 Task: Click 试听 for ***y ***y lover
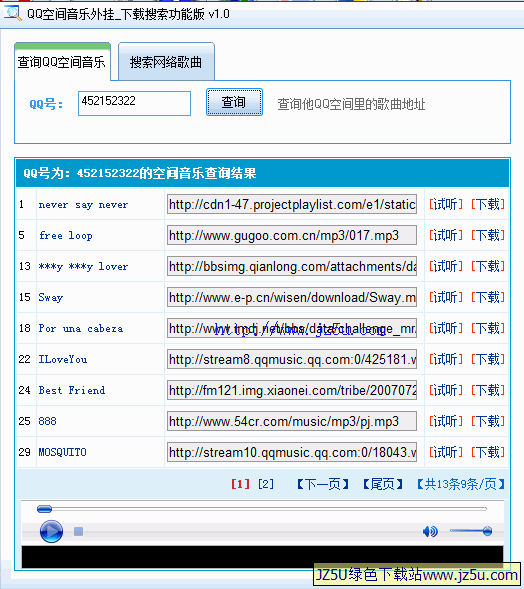445,266
